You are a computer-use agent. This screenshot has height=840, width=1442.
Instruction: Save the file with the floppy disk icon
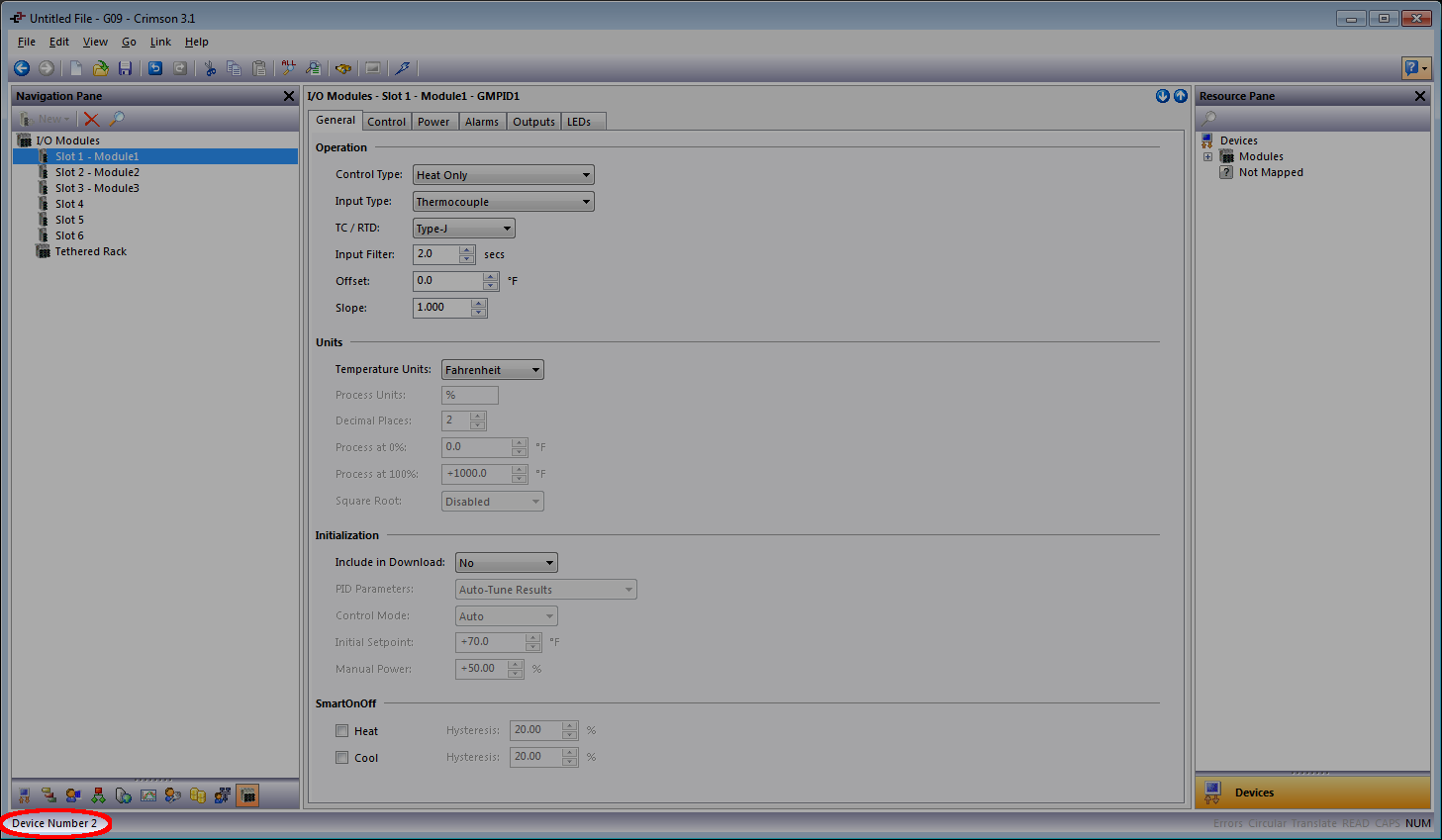click(x=125, y=68)
